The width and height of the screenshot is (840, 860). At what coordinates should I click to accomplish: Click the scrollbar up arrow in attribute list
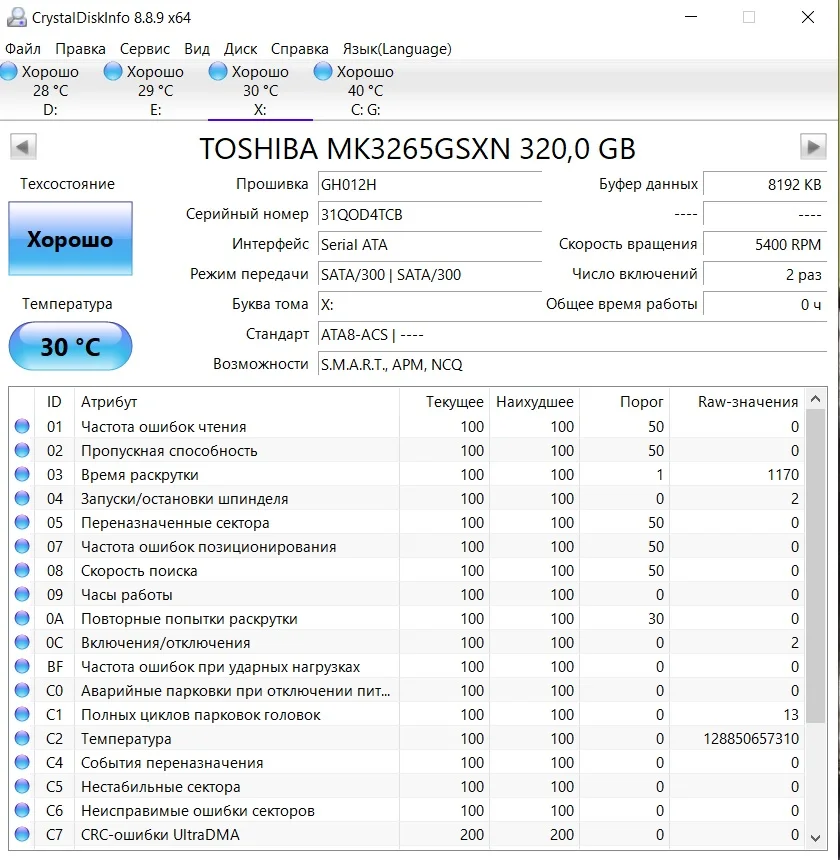point(815,399)
